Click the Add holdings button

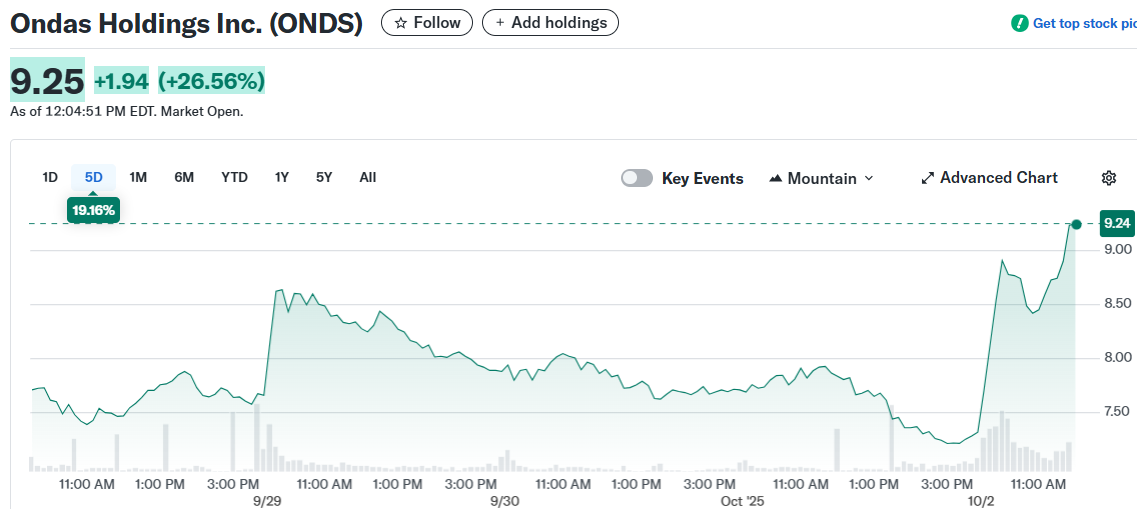[x=550, y=23]
